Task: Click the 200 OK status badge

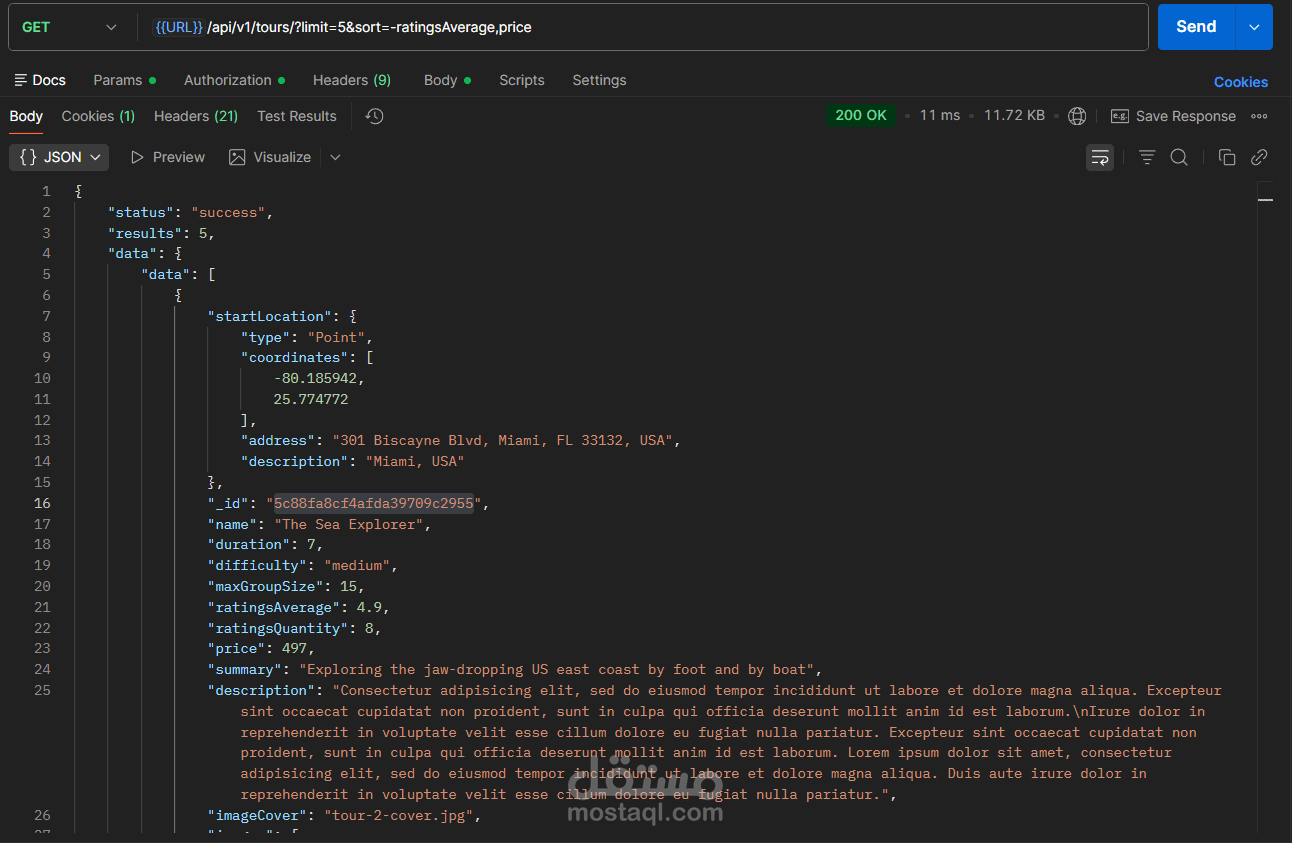Action: tap(861, 115)
